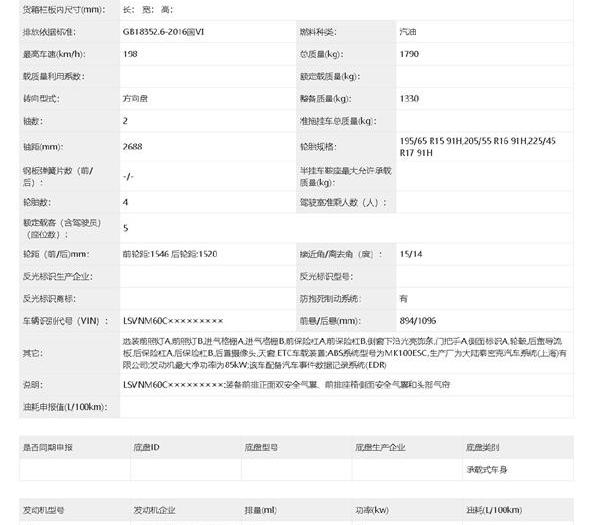
Task: Click the 轮距(前/后)mm label
Action: pyautogui.click(x=56, y=254)
